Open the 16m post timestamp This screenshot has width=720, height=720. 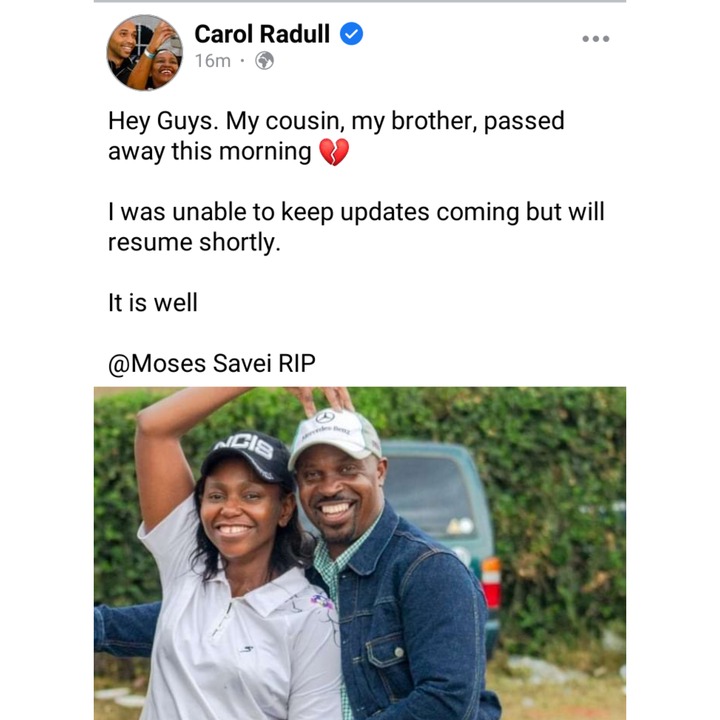click(213, 61)
